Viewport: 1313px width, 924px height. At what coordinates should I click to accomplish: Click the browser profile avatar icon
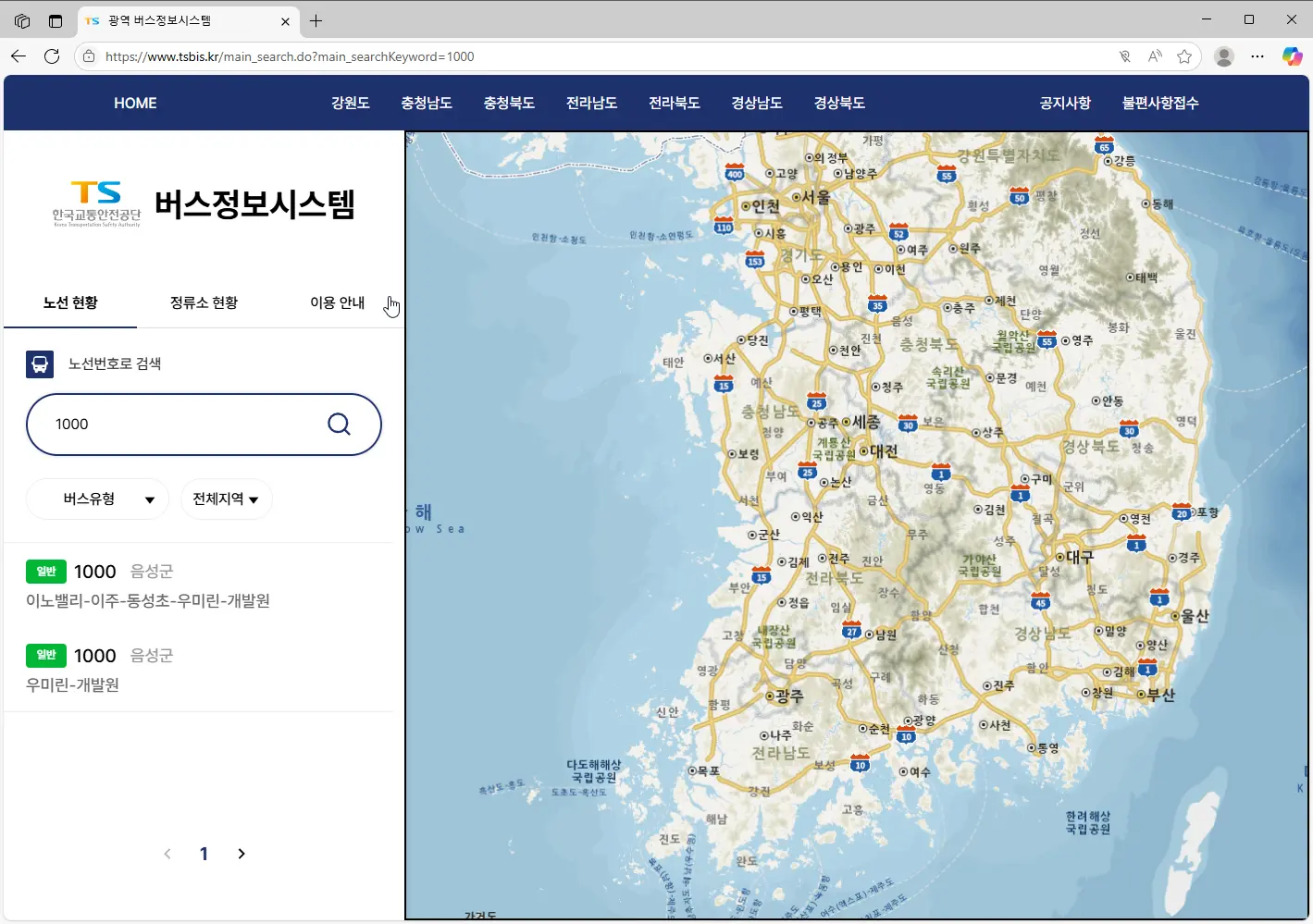pos(1223,55)
